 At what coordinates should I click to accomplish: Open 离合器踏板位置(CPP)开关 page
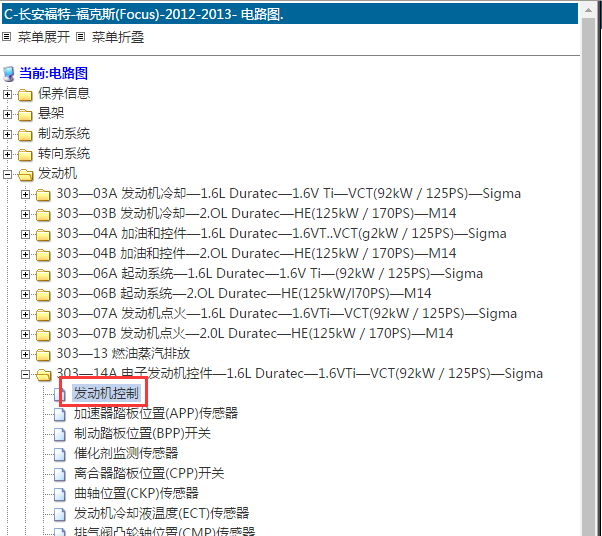[149, 473]
